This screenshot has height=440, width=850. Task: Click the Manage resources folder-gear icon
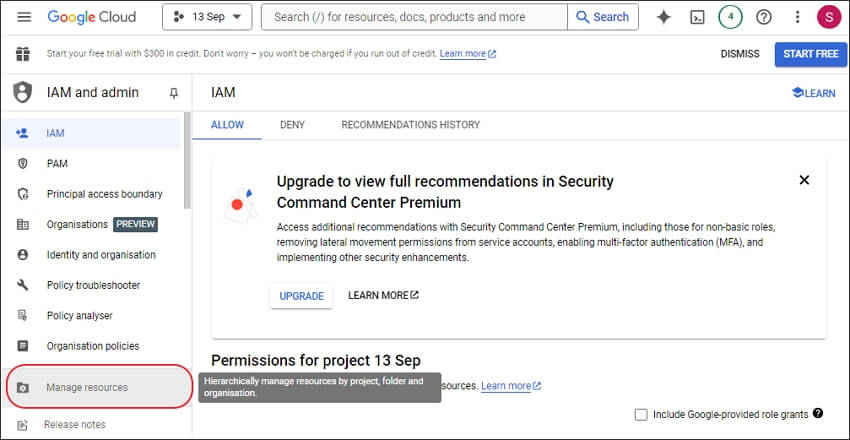(x=22, y=388)
